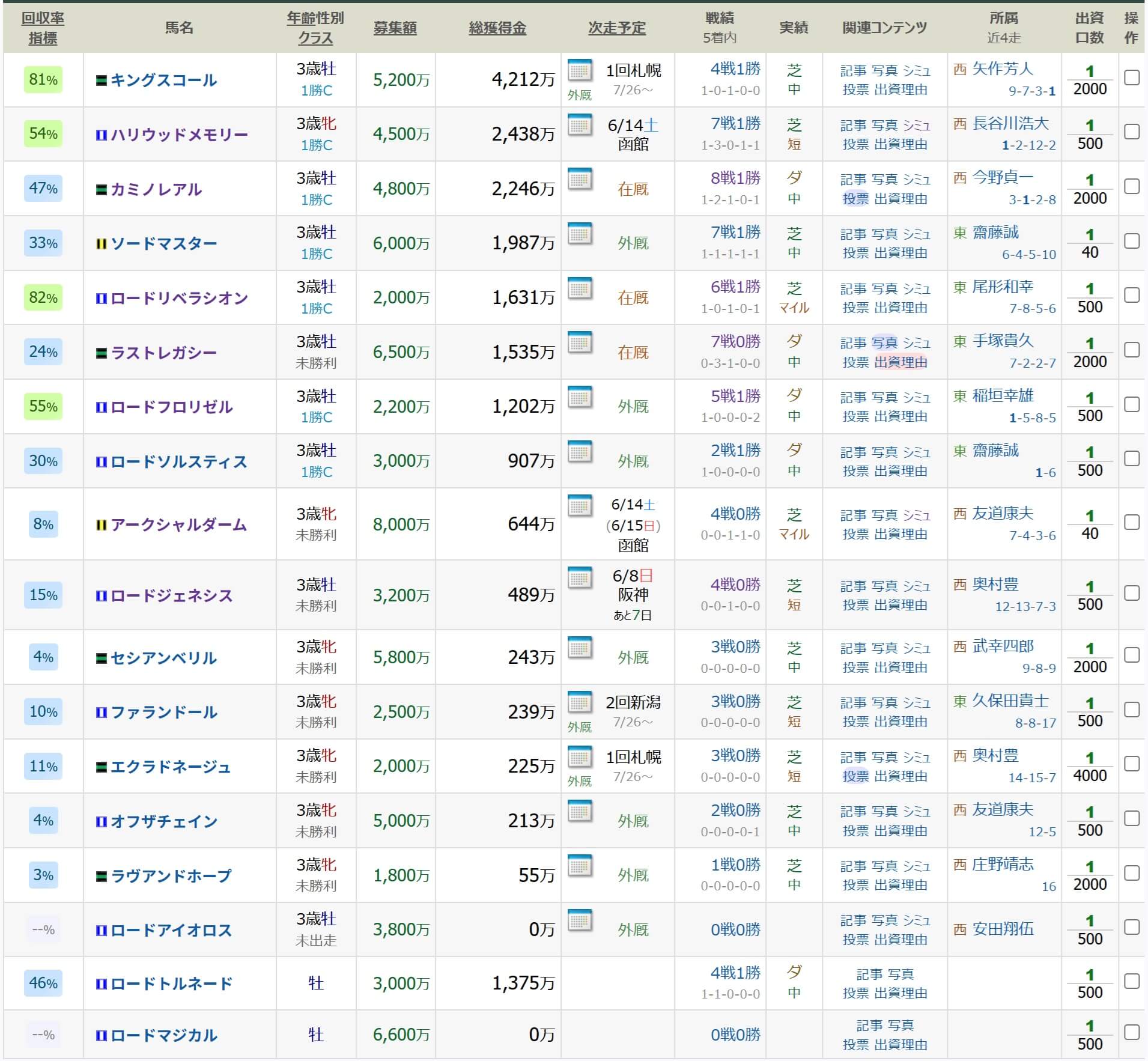Open trainer link 安田翔伍

click(x=1003, y=929)
